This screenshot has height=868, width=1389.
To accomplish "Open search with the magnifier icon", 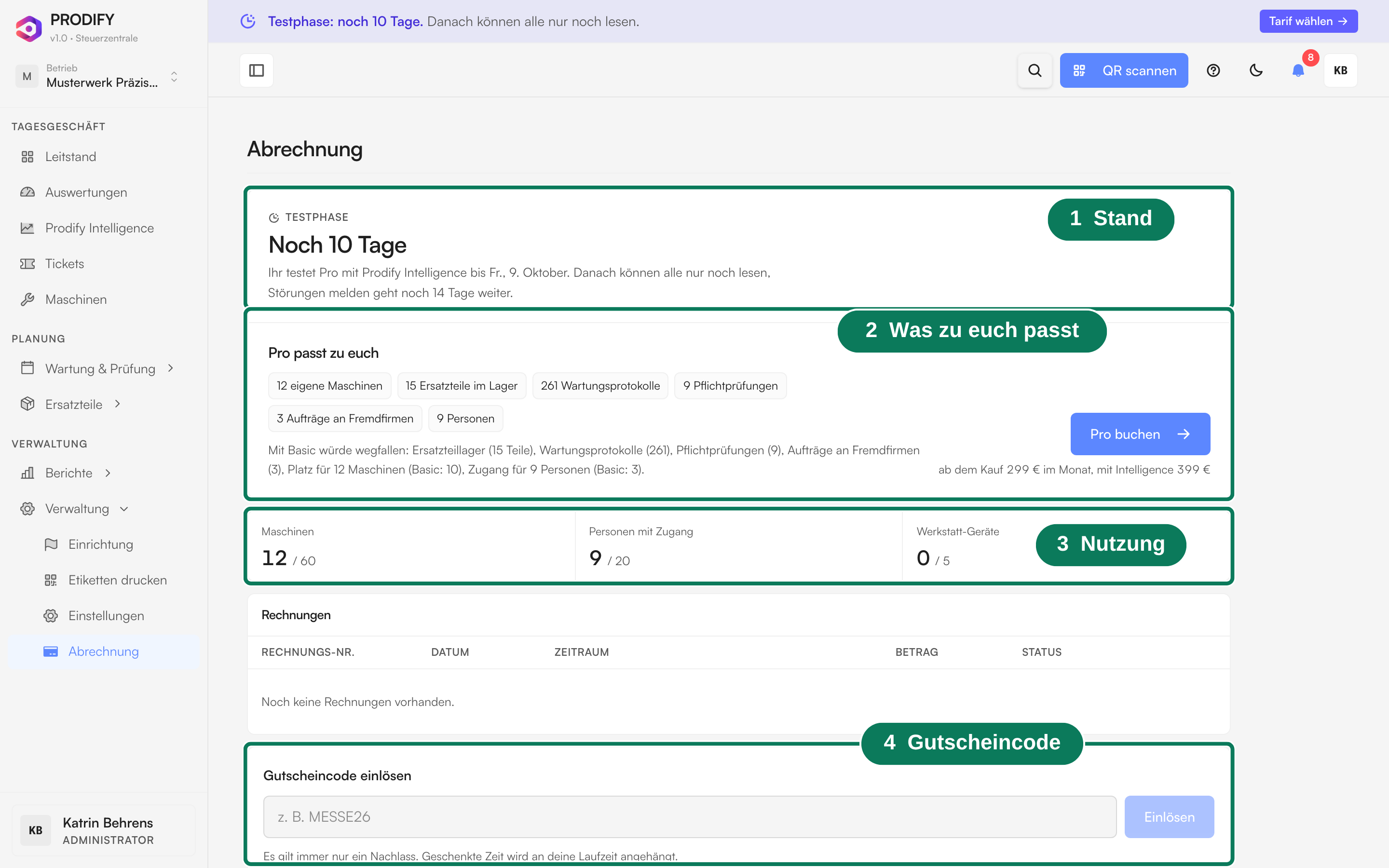I will [1035, 70].
